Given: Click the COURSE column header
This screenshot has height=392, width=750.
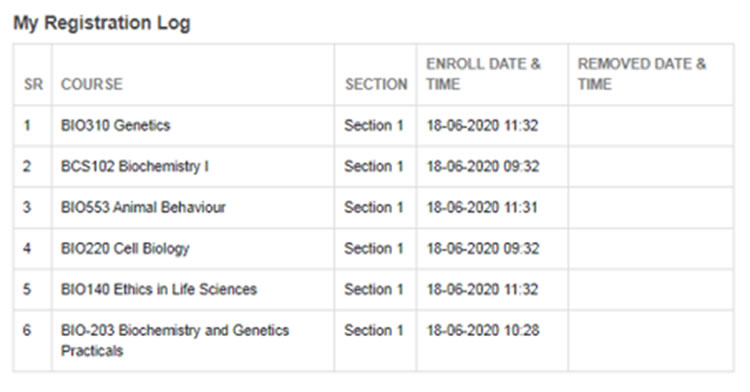Looking at the screenshot, I should click(92, 84).
